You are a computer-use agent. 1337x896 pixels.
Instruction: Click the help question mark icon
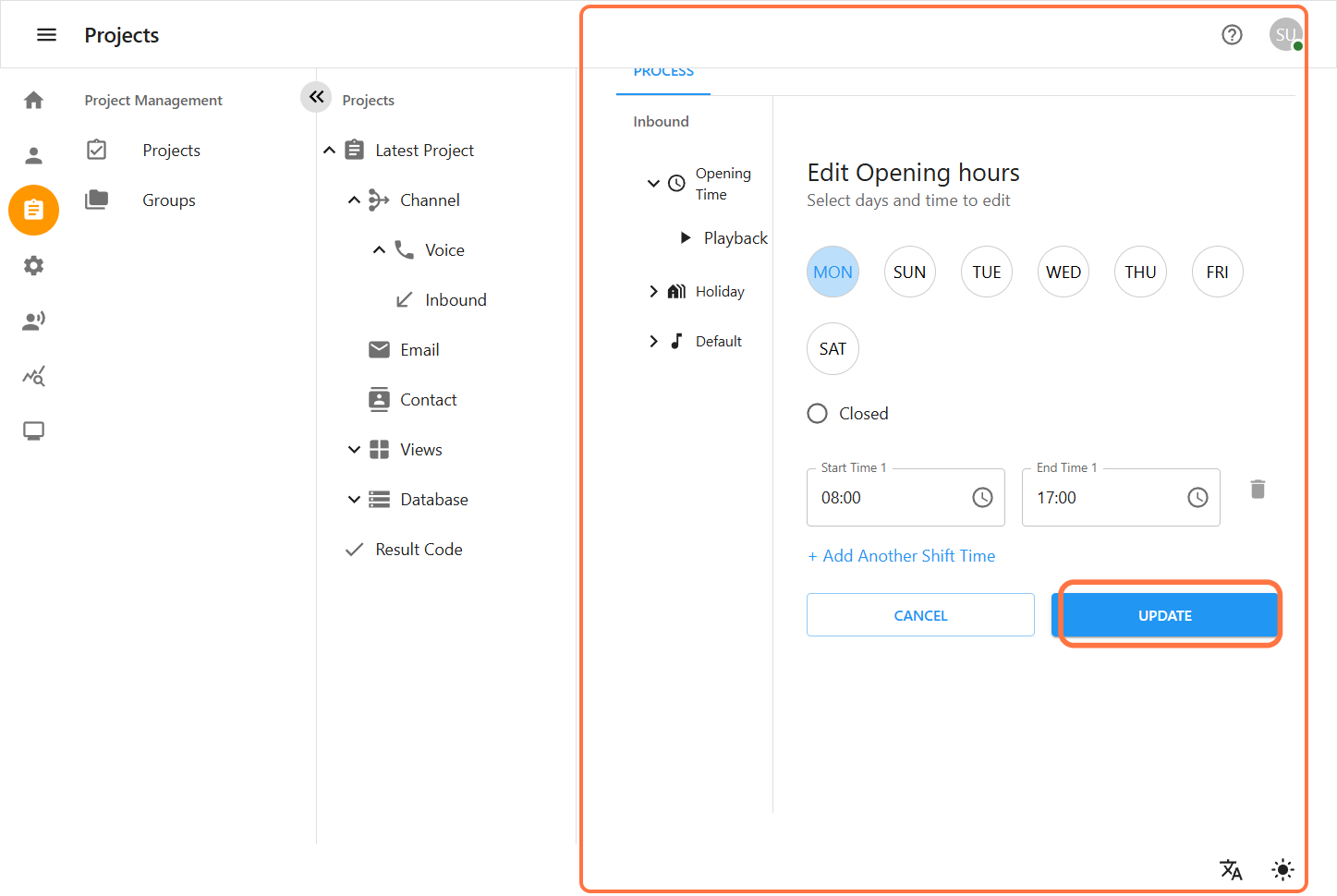(x=1232, y=35)
